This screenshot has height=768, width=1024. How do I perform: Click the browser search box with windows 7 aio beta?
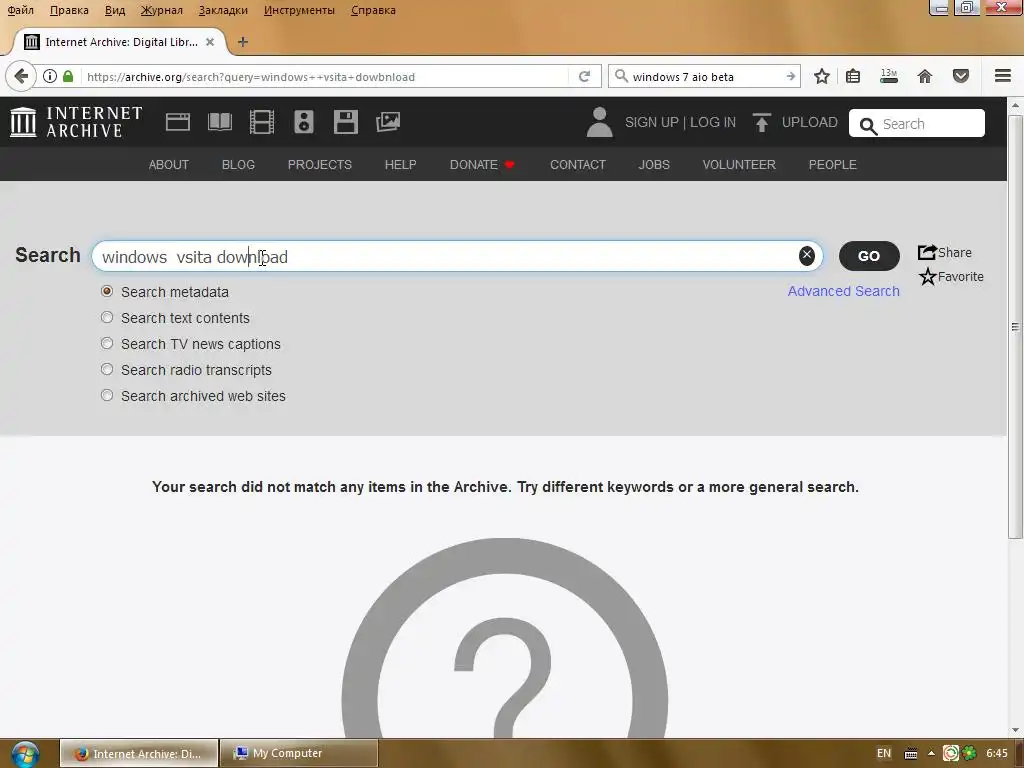[x=705, y=76]
